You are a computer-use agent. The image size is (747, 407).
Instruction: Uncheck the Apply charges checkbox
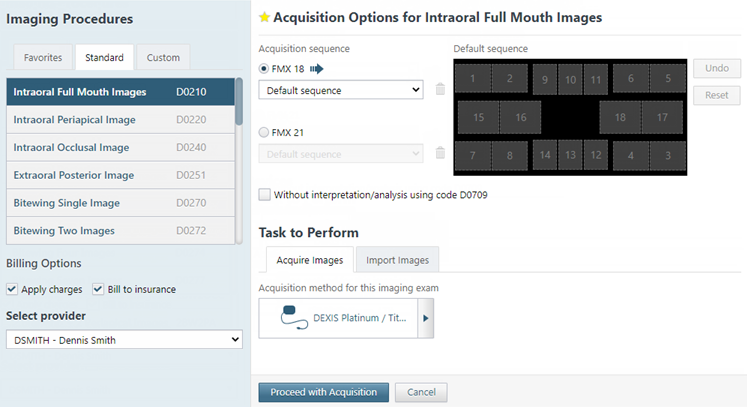(x=12, y=290)
